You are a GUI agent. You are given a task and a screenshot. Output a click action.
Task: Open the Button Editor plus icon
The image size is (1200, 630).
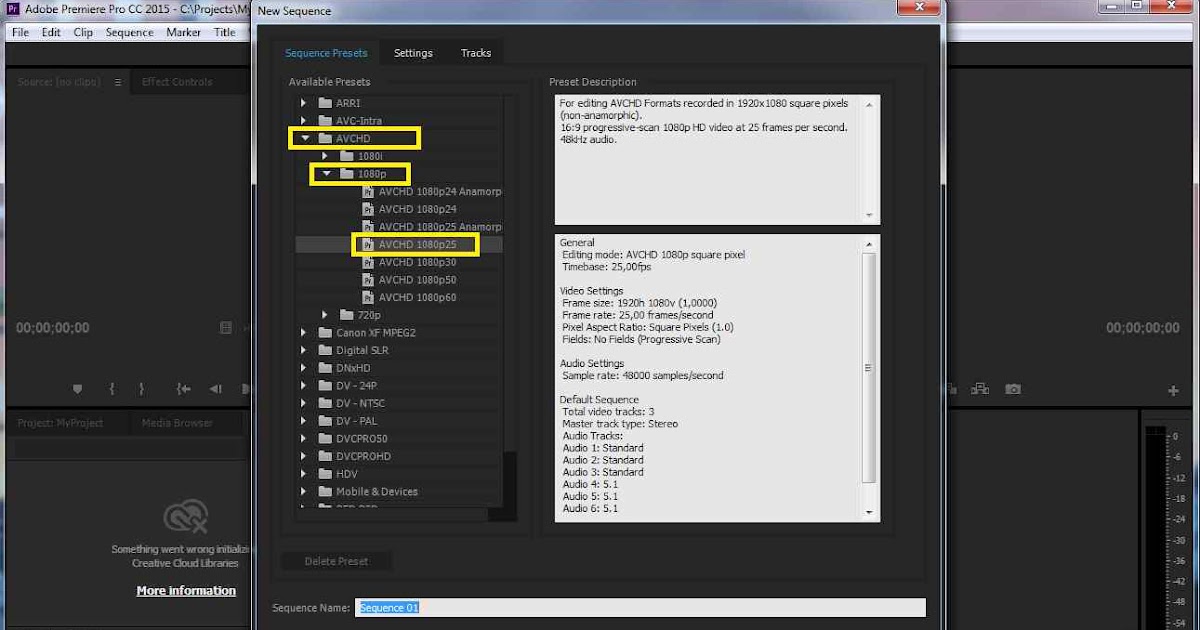(1174, 390)
